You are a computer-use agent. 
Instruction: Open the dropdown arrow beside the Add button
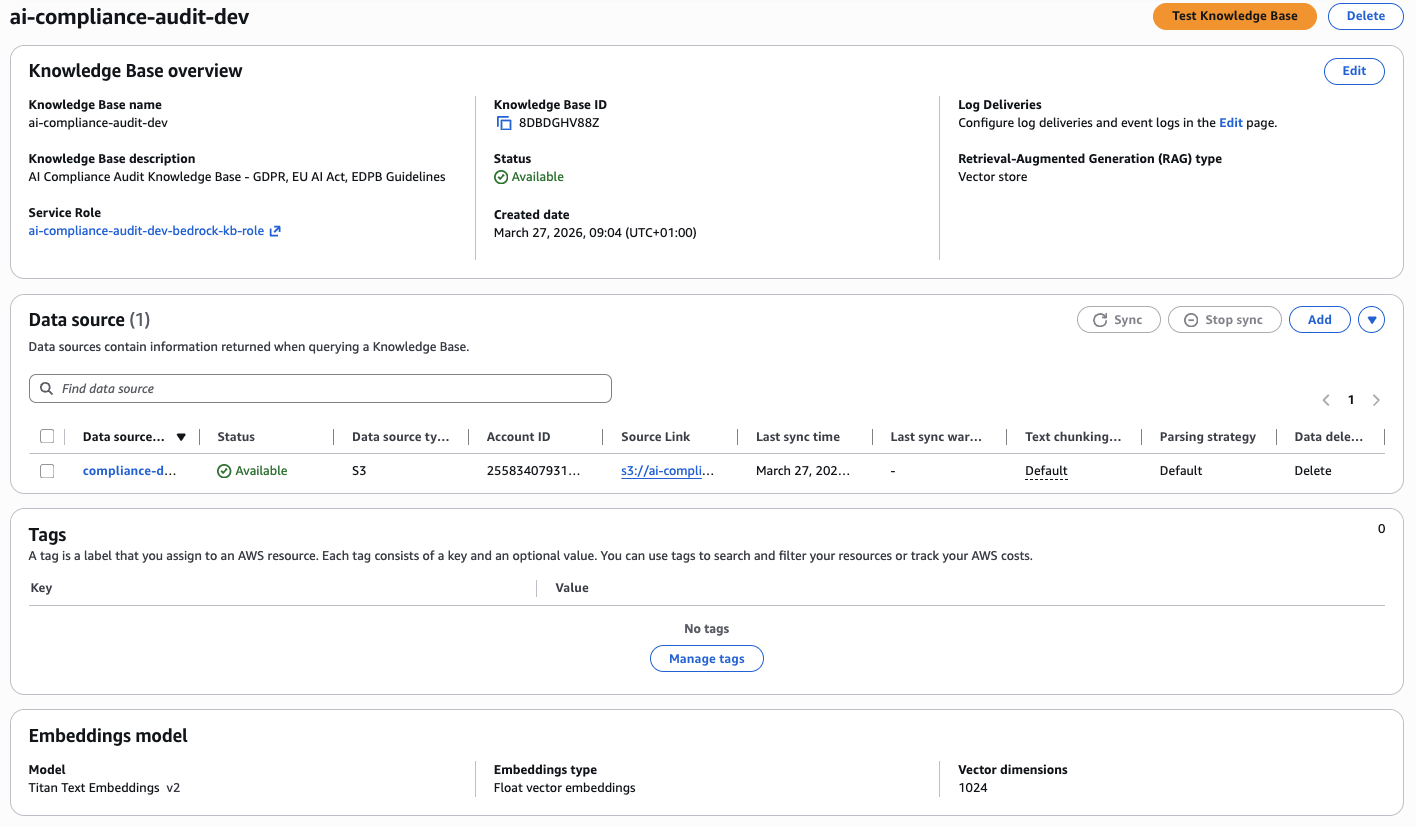tap(1371, 319)
